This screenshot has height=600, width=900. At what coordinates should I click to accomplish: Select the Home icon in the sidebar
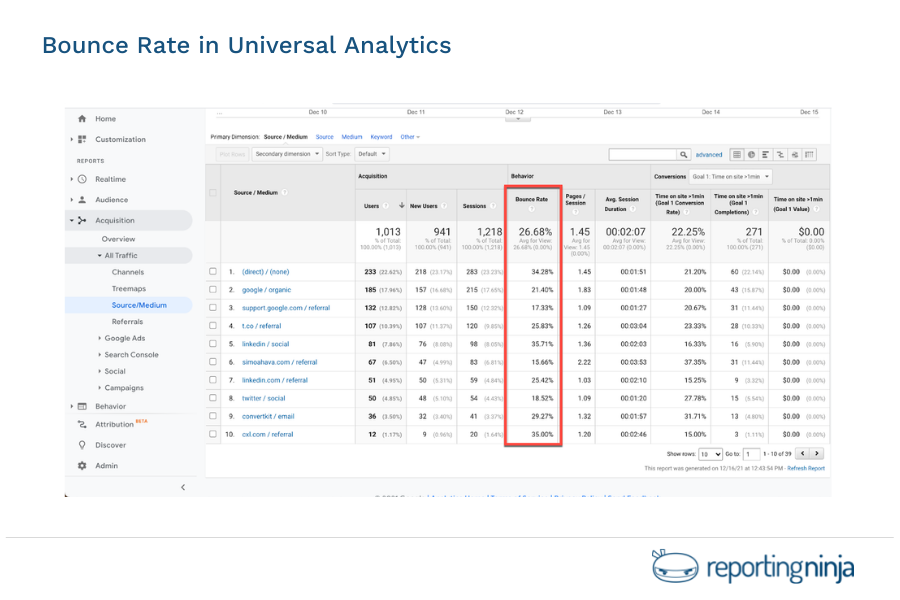[84, 119]
